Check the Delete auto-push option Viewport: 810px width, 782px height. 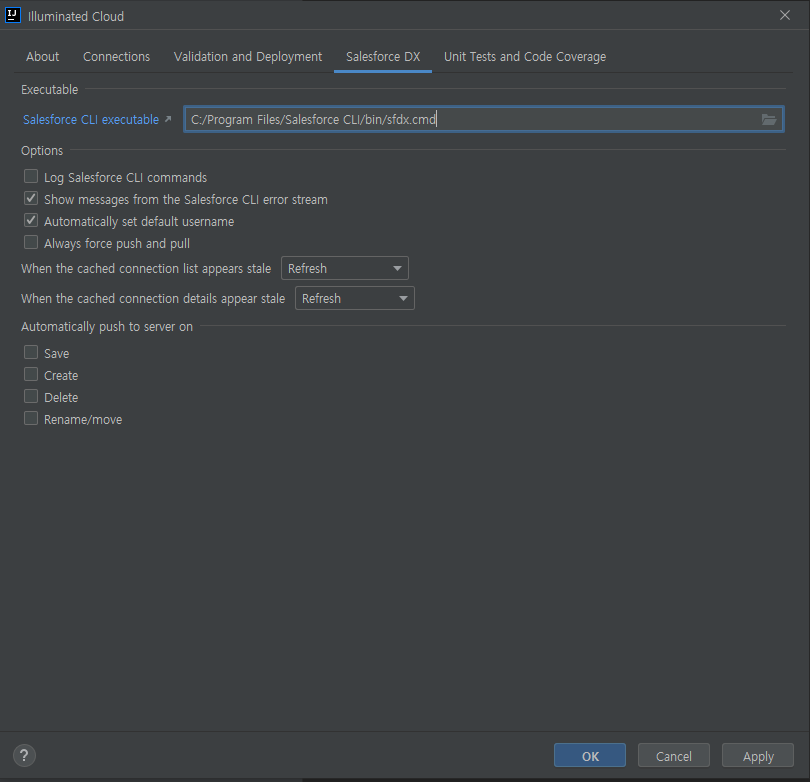(x=31, y=397)
